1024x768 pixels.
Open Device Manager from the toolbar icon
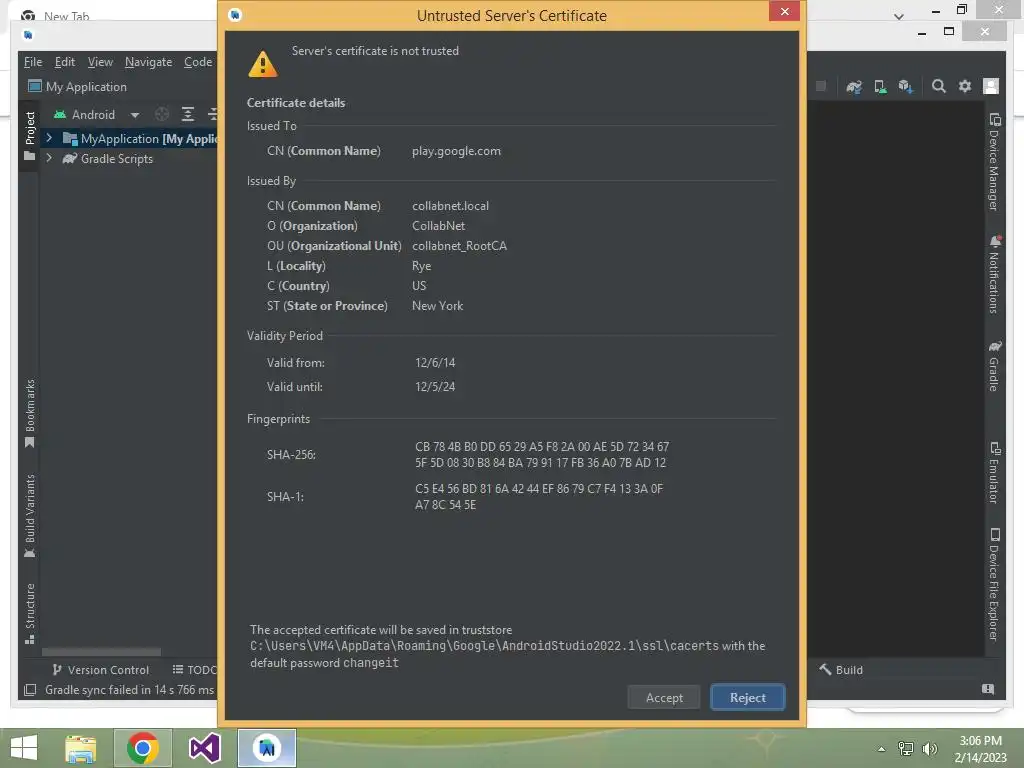[x=880, y=86]
